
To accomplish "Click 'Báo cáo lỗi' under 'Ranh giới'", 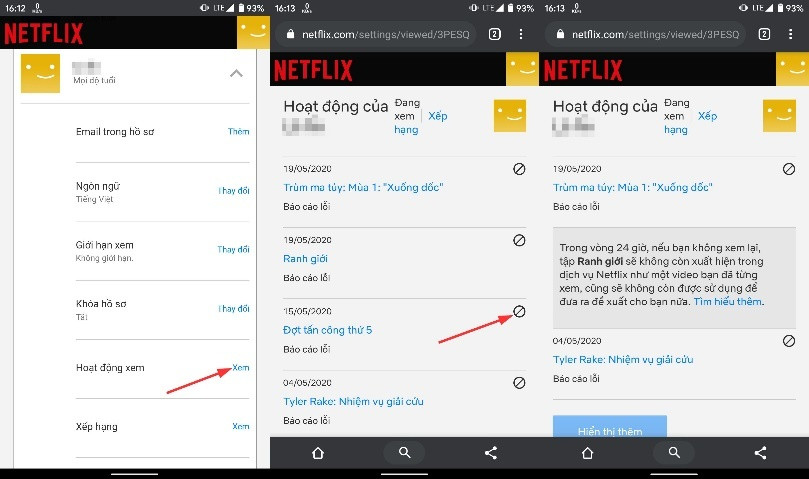I will 306,278.
